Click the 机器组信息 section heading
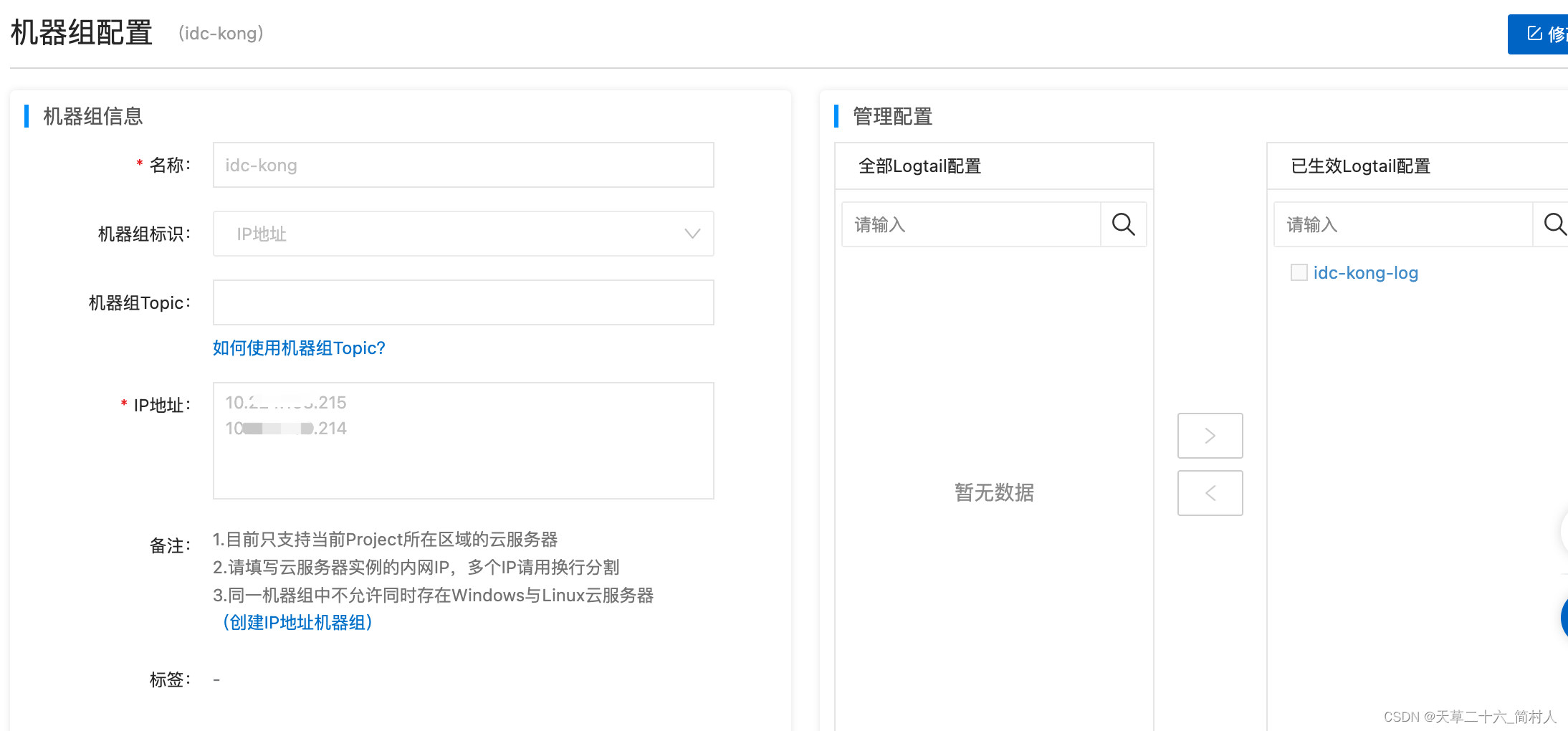This screenshot has height=731, width=1568. point(93,116)
